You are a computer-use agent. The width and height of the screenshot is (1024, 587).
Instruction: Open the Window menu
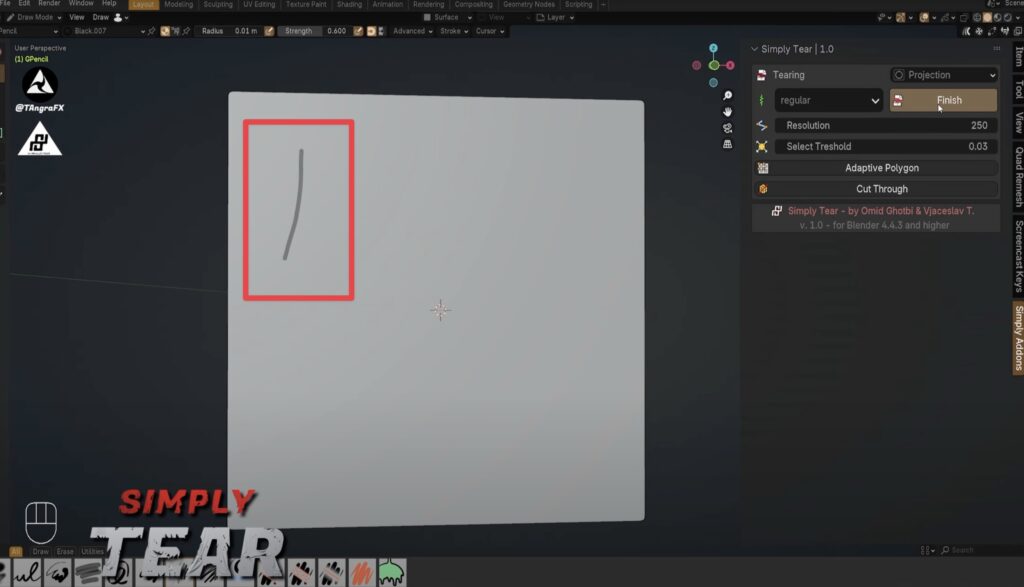[x=81, y=4]
